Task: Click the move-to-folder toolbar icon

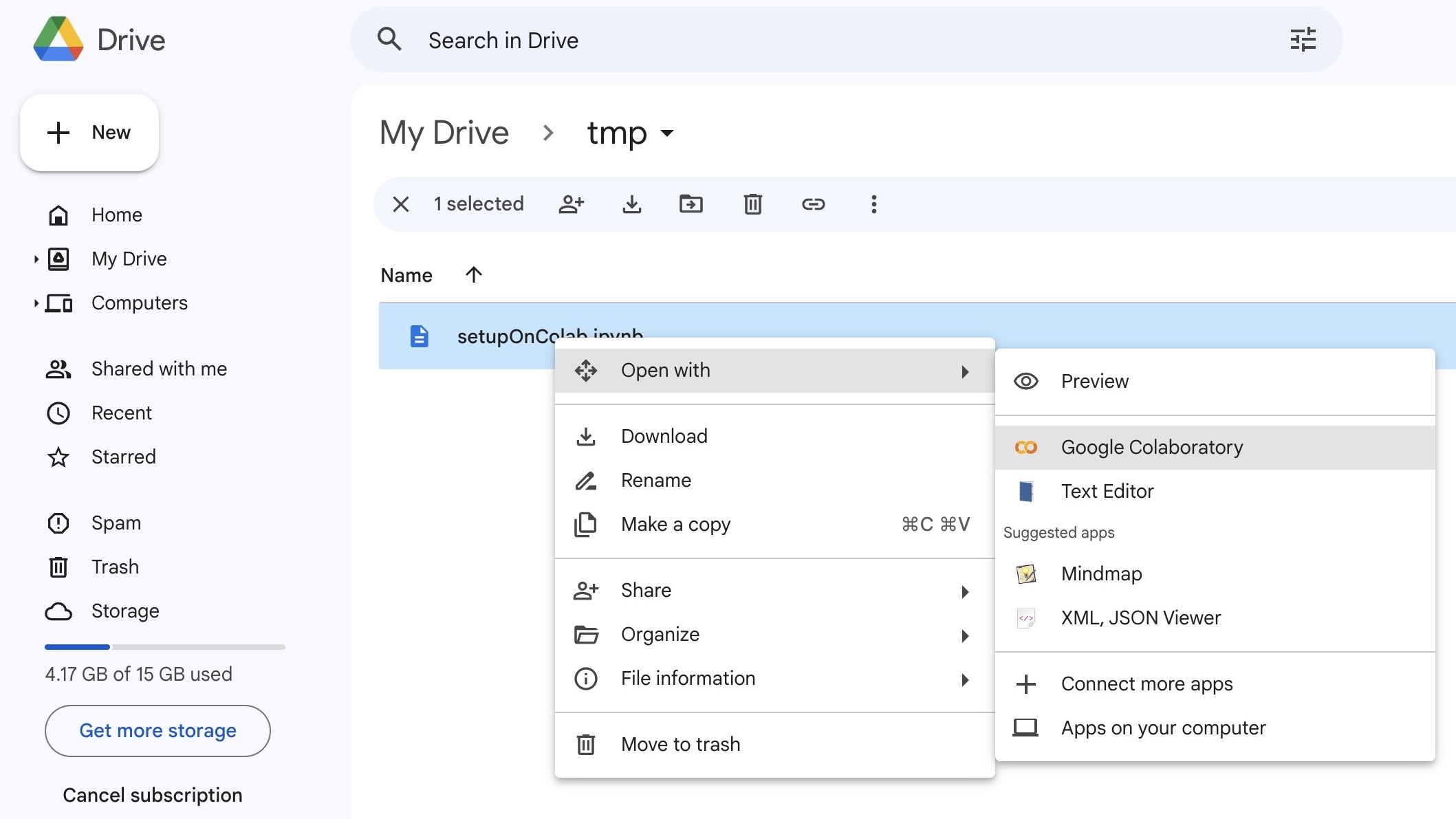Action: (691, 204)
